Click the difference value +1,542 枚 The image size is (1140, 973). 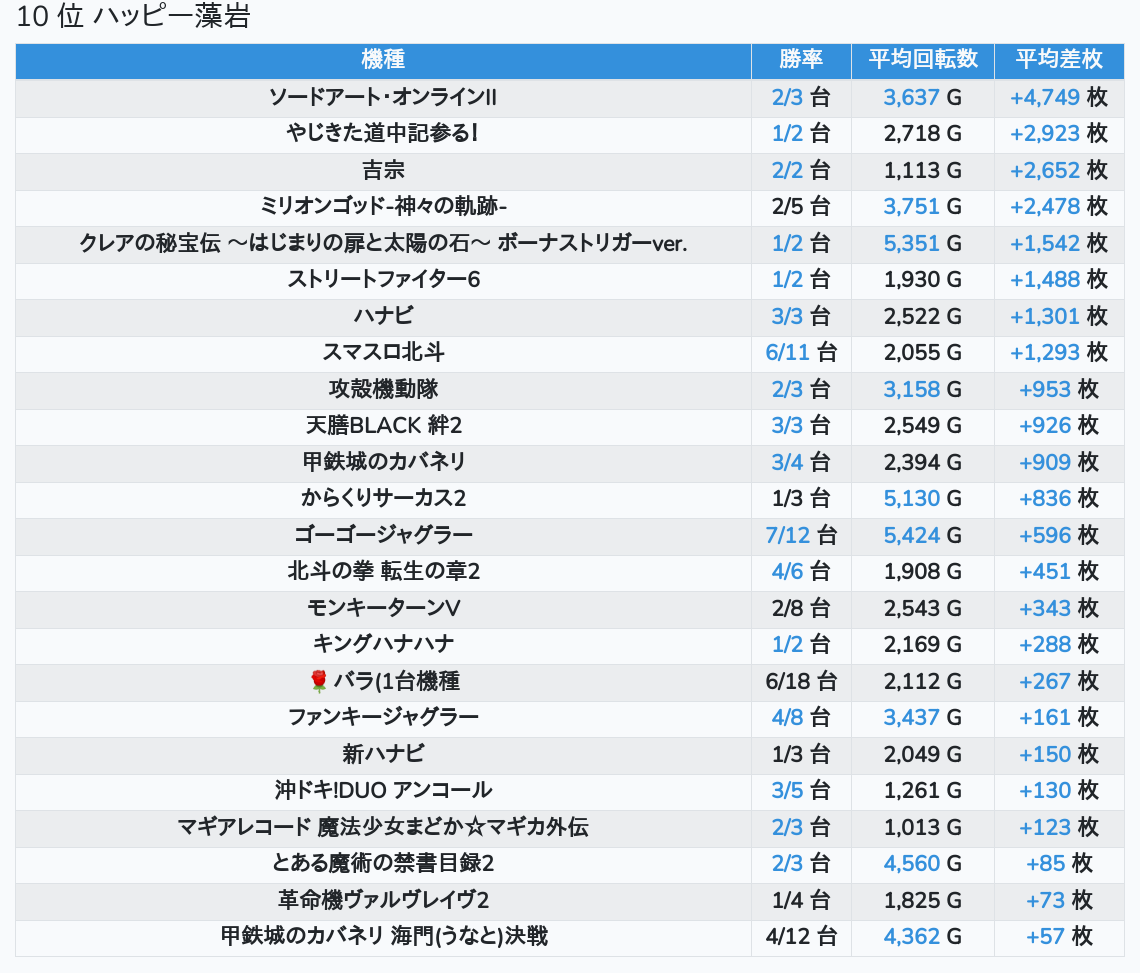[x=1059, y=243]
